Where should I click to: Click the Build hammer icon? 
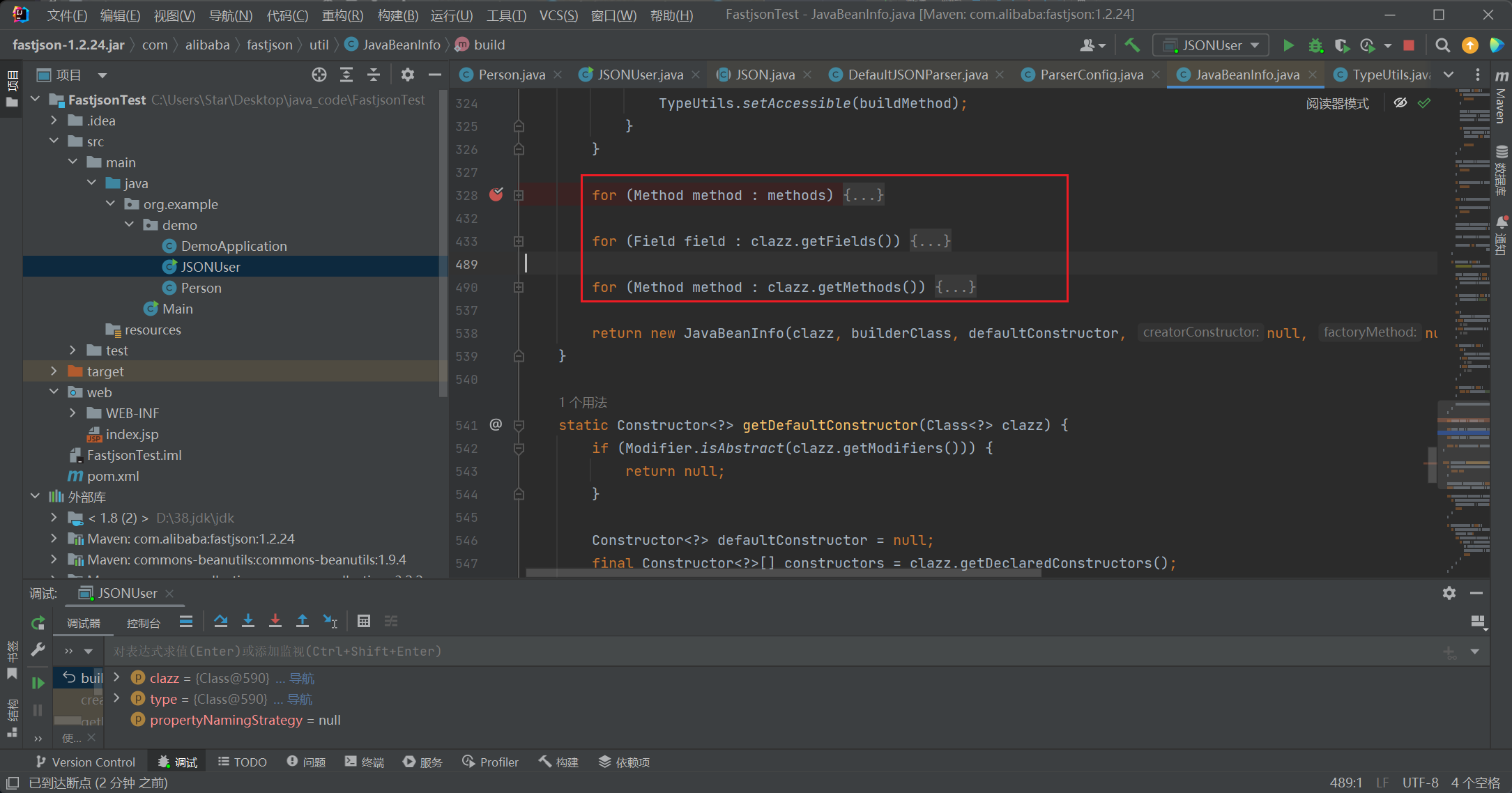tap(1132, 45)
